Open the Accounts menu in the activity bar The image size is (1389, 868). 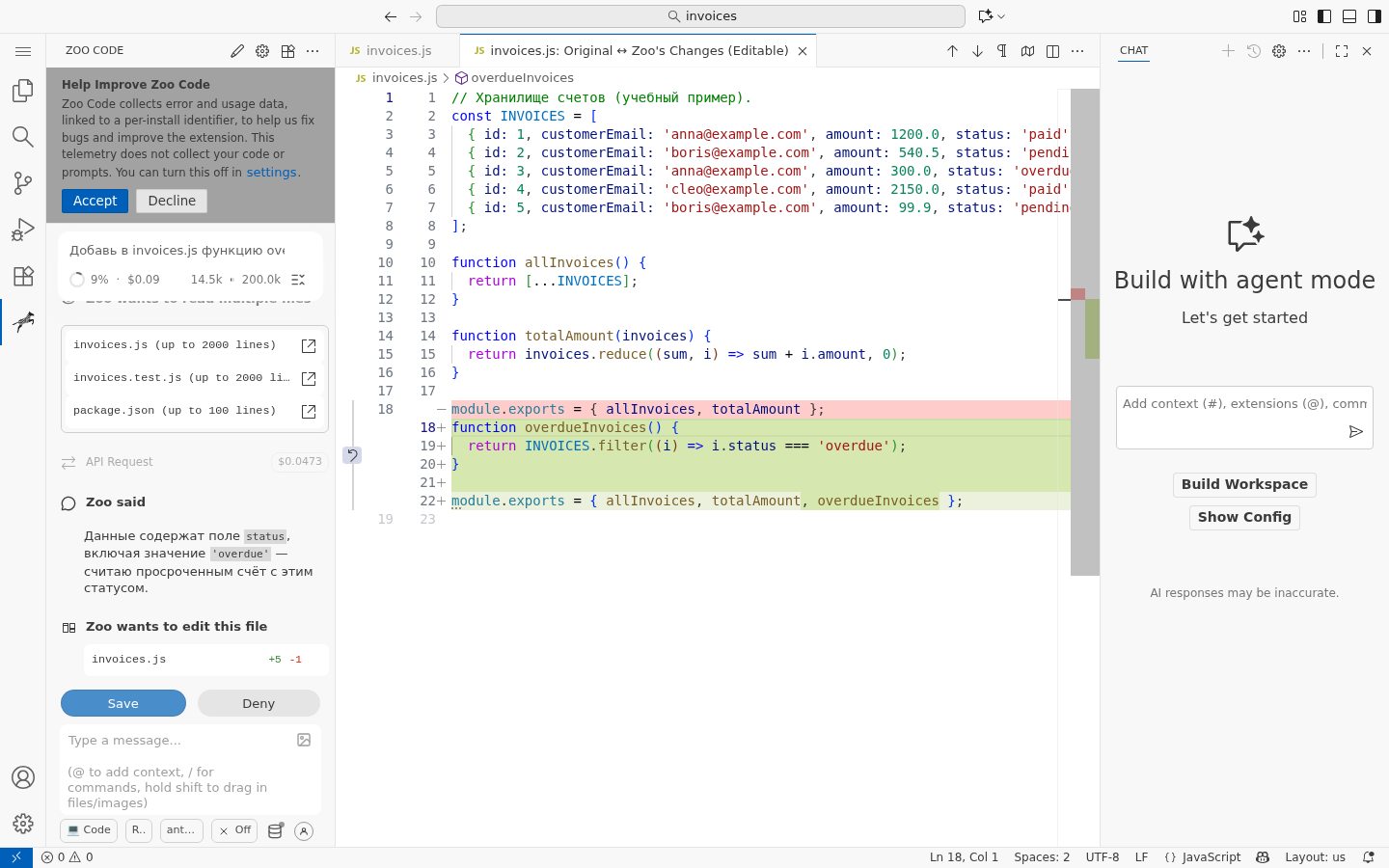(x=23, y=777)
